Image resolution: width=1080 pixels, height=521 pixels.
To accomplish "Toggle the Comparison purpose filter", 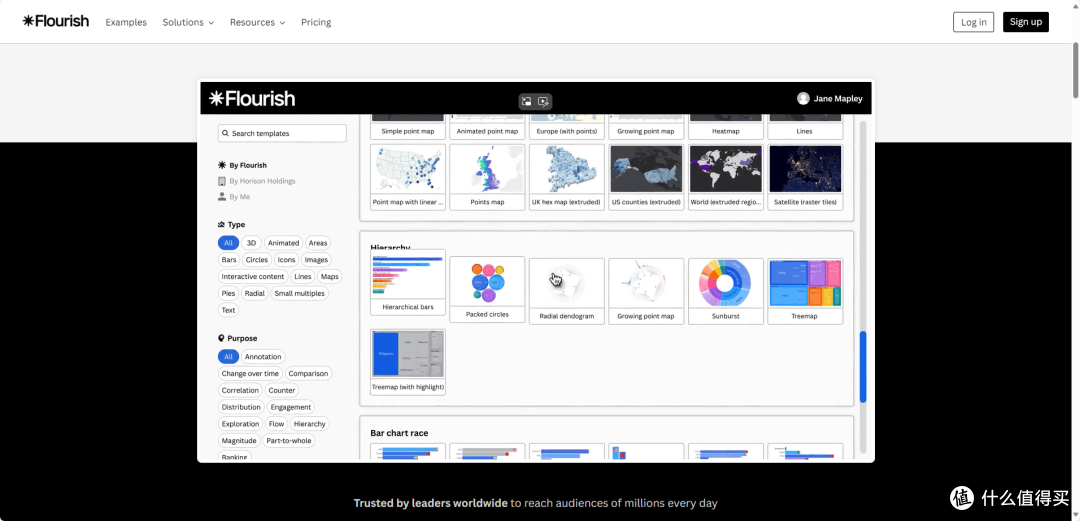I will click(308, 374).
